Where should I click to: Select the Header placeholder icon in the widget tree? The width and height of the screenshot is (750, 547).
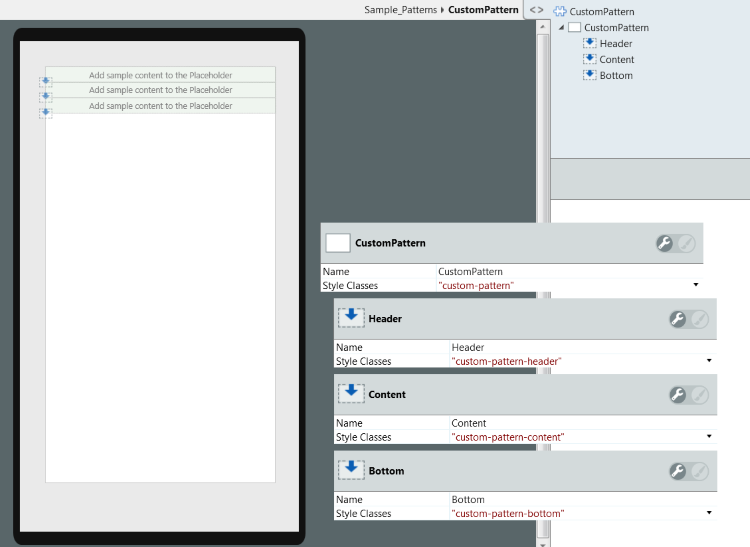[590, 43]
